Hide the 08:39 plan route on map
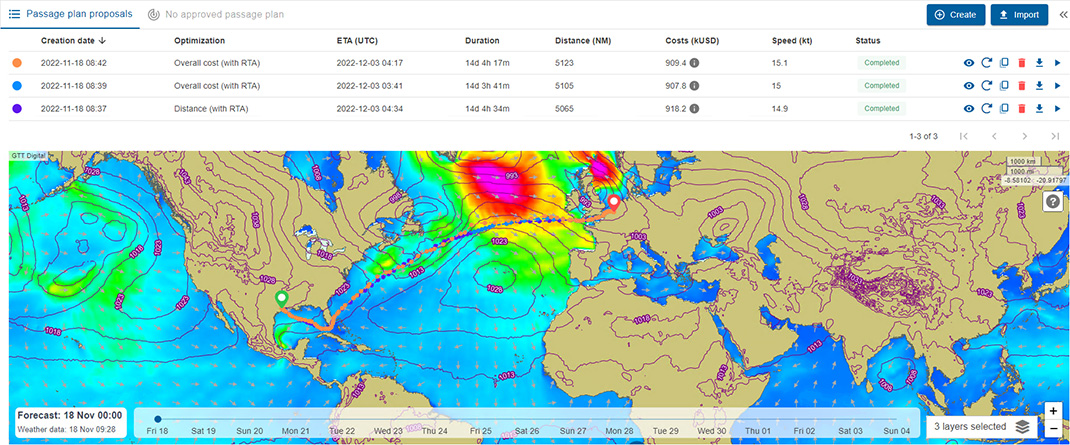The width and height of the screenshot is (1070, 445). point(968,86)
